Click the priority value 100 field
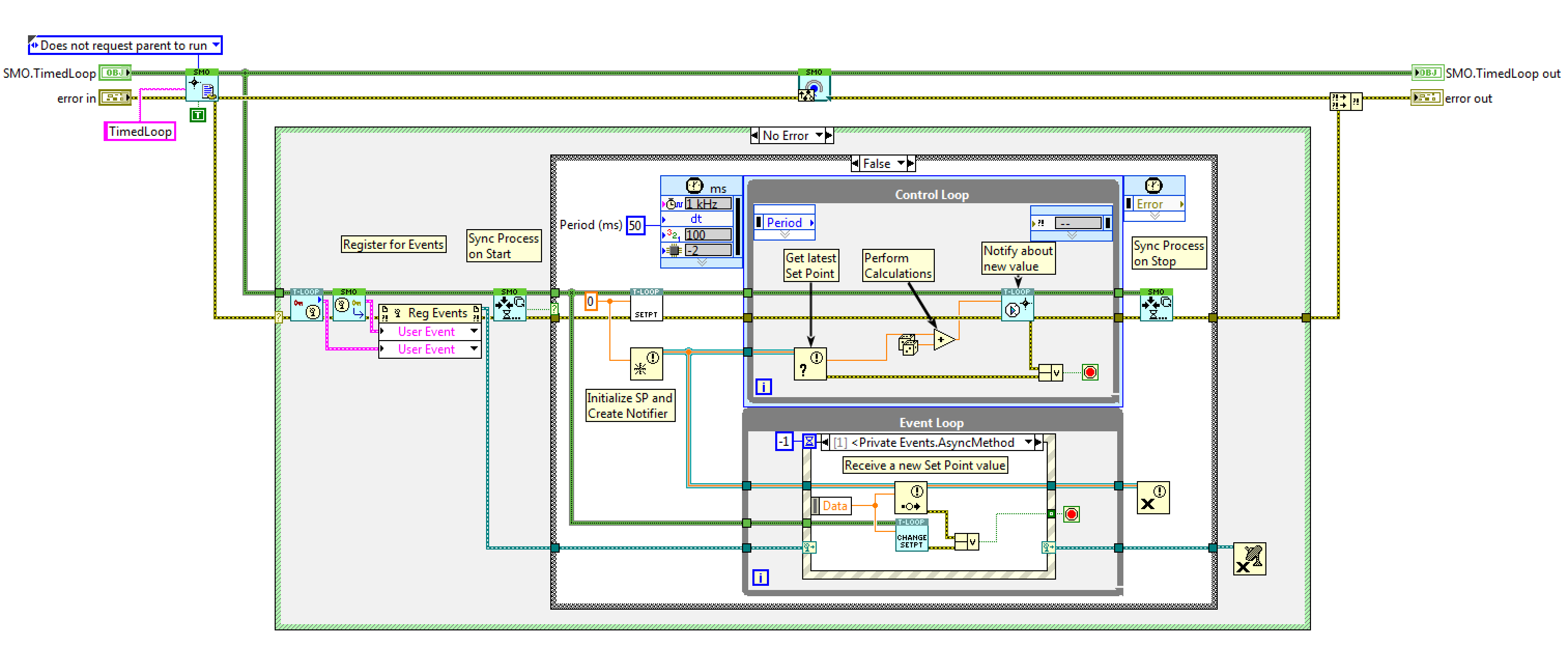Screen dimensions: 1568x647 pos(708,234)
